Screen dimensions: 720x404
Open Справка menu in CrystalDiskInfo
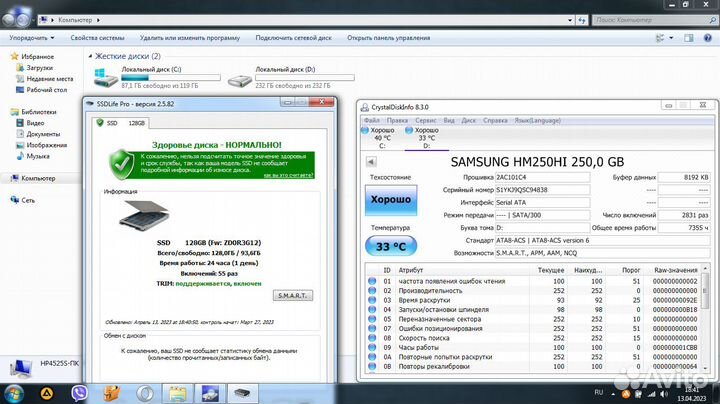(495, 120)
